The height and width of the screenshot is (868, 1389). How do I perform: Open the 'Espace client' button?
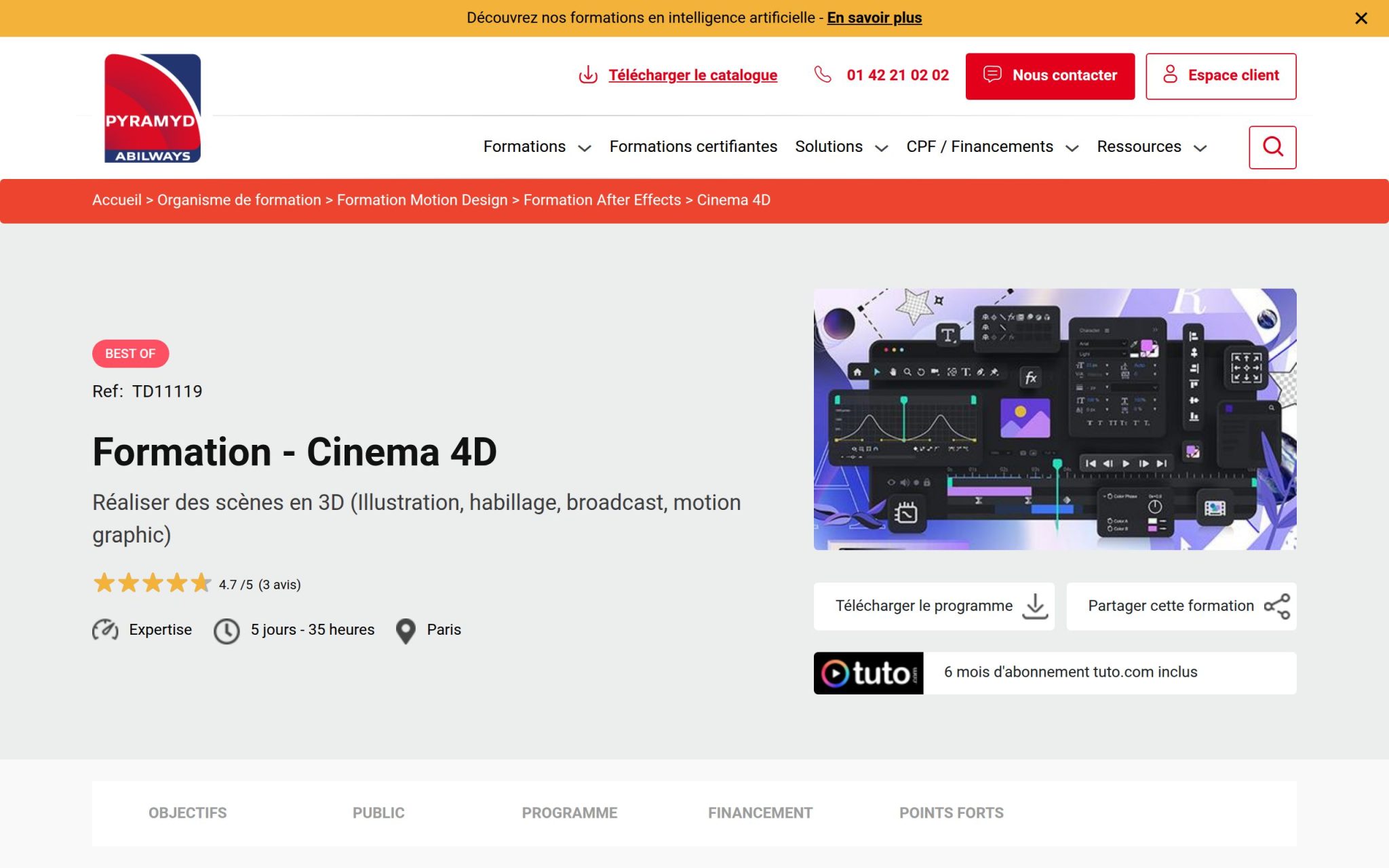coord(1221,76)
